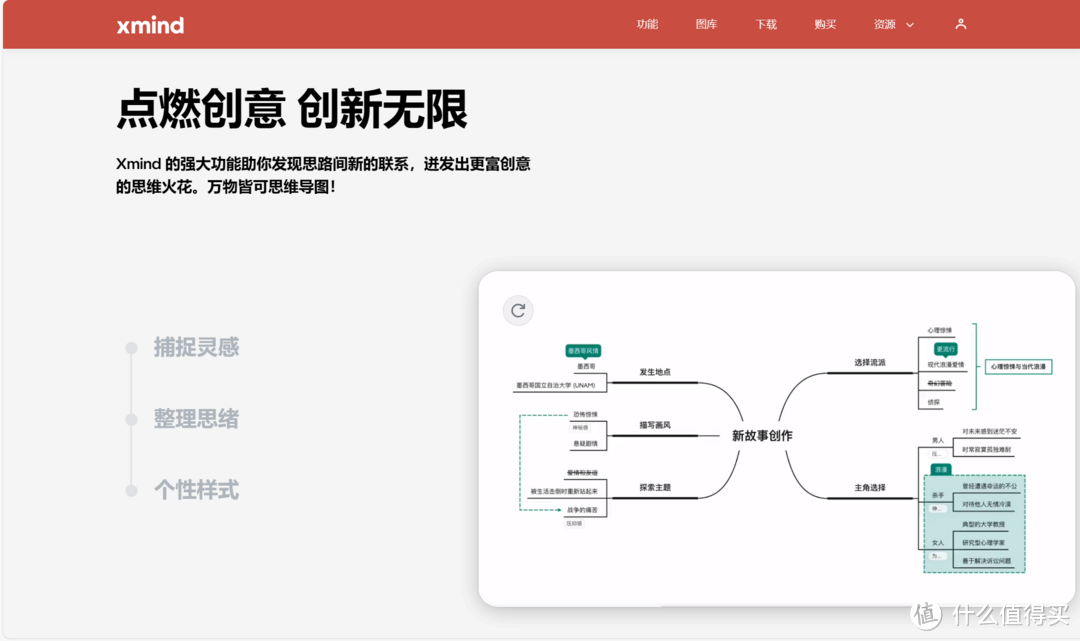The height and width of the screenshot is (641, 1080).
Task: Select the 选择流派 branch
Action: pyautogui.click(x=870, y=362)
